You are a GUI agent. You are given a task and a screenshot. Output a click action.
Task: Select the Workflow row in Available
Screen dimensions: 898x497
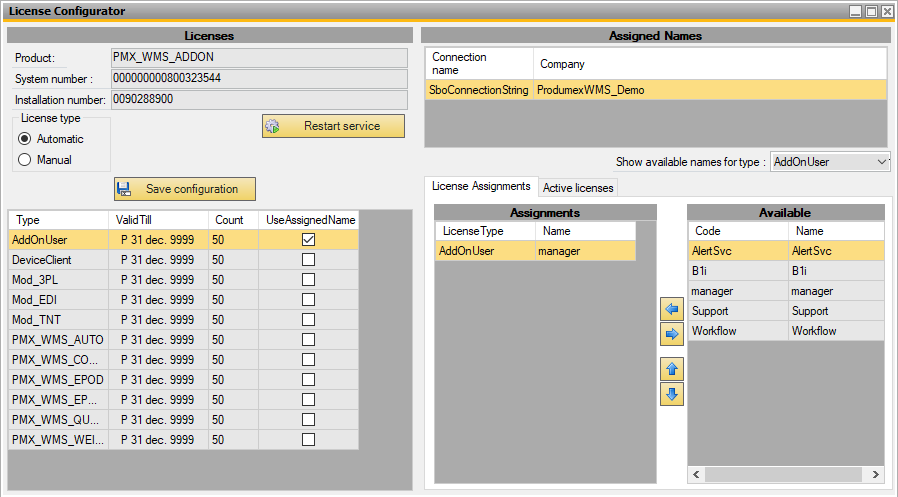click(738, 331)
